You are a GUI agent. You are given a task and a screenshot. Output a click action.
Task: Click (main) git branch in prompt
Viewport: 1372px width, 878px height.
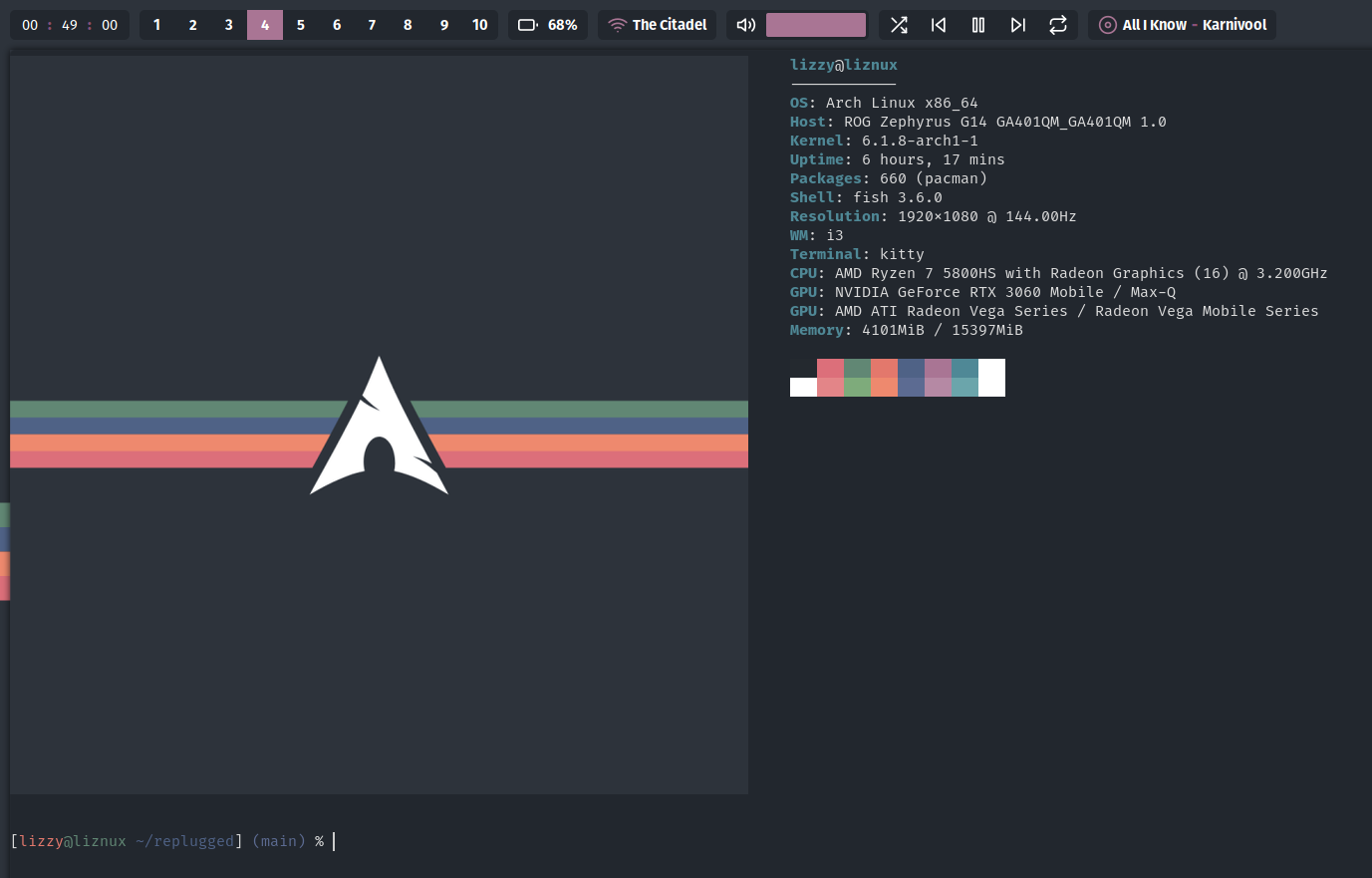point(279,841)
